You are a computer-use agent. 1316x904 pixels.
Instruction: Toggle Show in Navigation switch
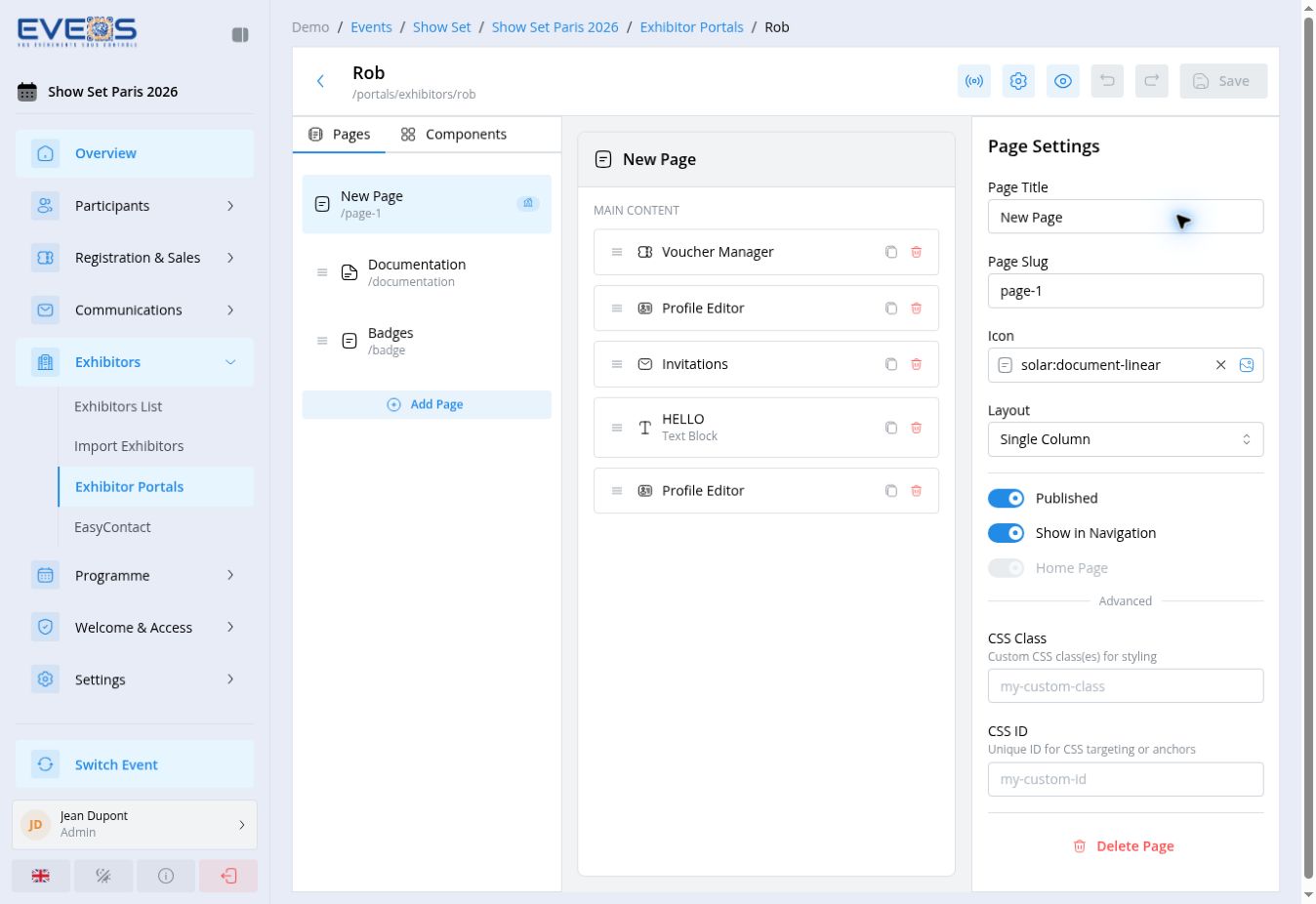(1006, 533)
